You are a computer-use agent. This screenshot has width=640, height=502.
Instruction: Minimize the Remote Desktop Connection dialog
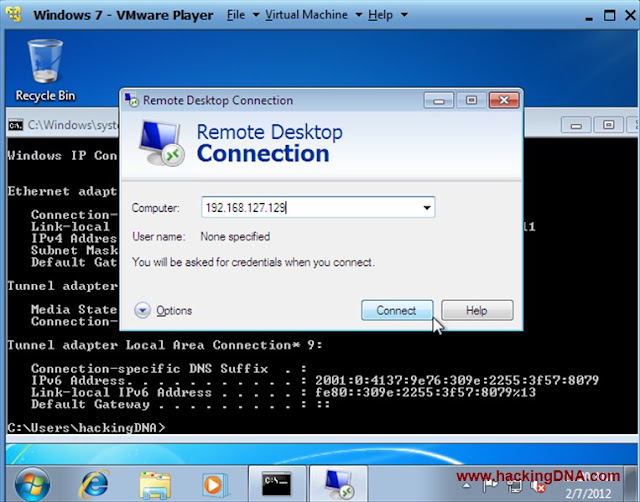click(x=439, y=100)
